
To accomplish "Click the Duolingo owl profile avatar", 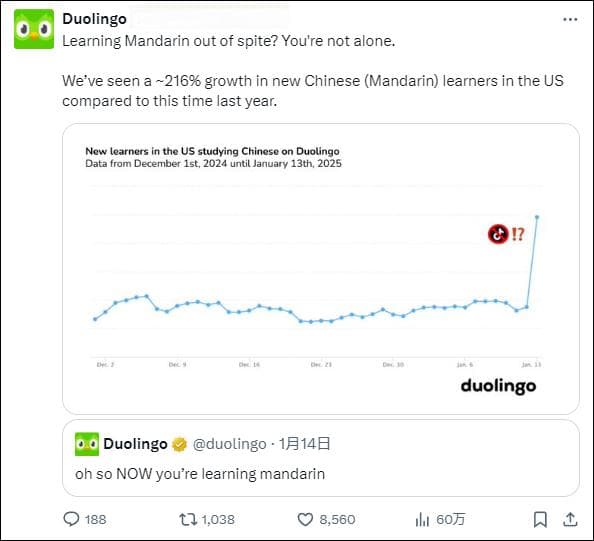I will click(x=34, y=29).
